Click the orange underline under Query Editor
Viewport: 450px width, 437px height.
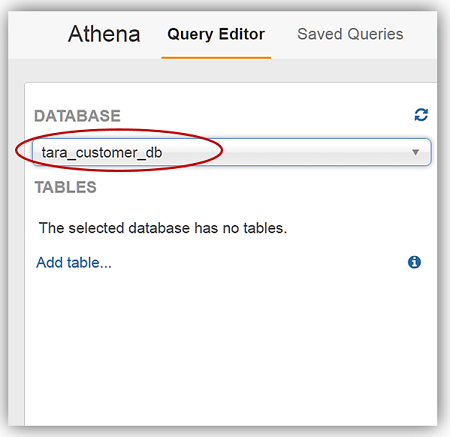pyautogui.click(x=216, y=58)
